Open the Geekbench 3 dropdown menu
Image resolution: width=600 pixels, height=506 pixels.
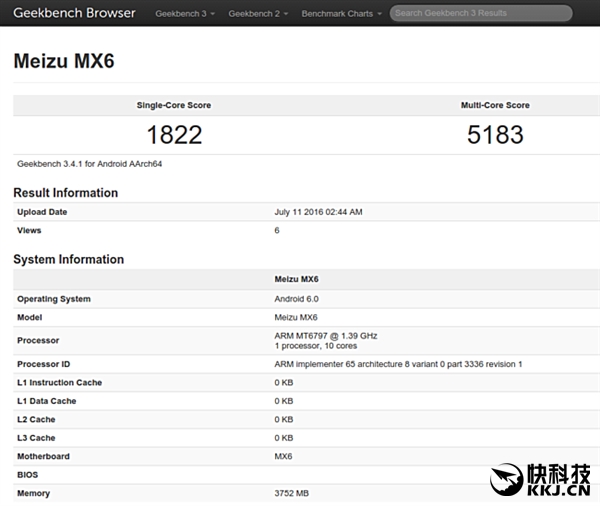click(x=185, y=14)
